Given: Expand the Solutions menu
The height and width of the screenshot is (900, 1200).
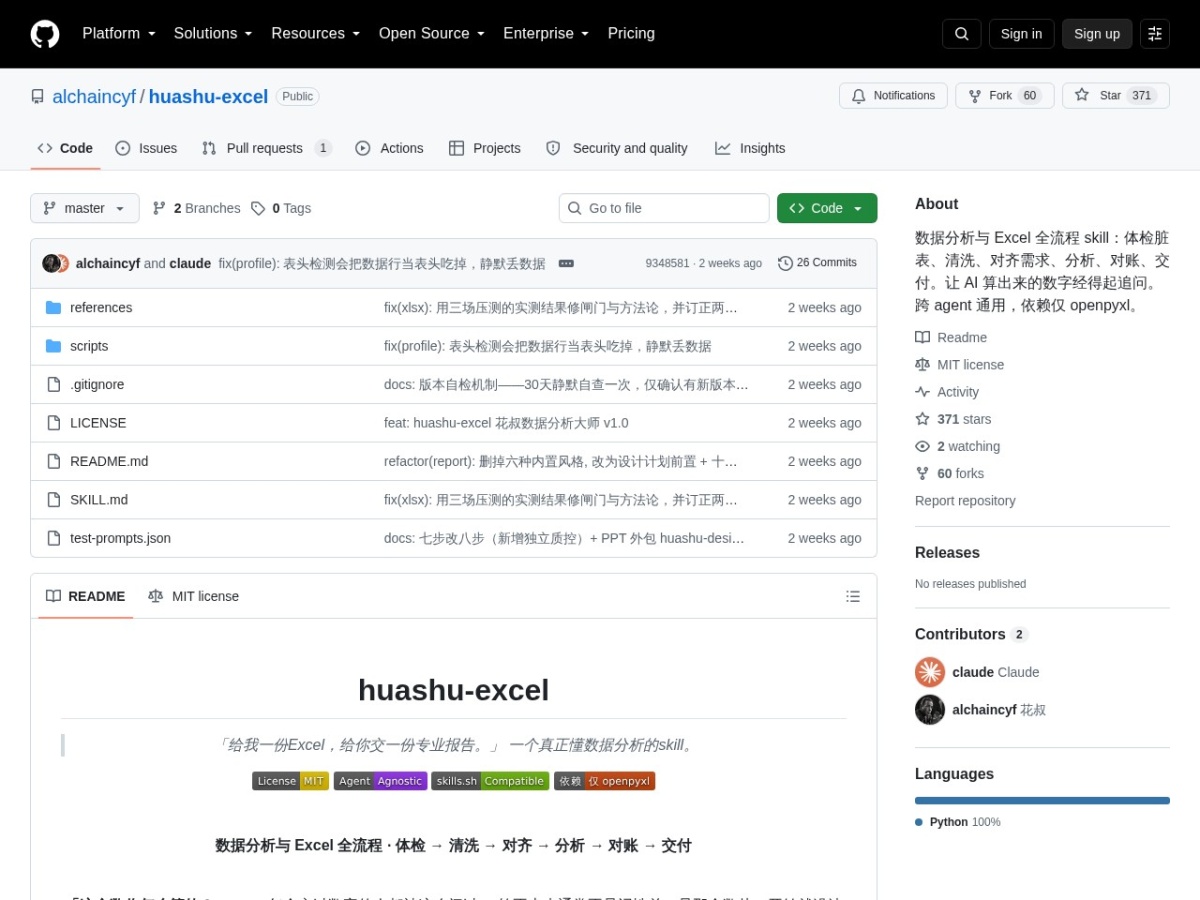Looking at the screenshot, I should coord(213,34).
